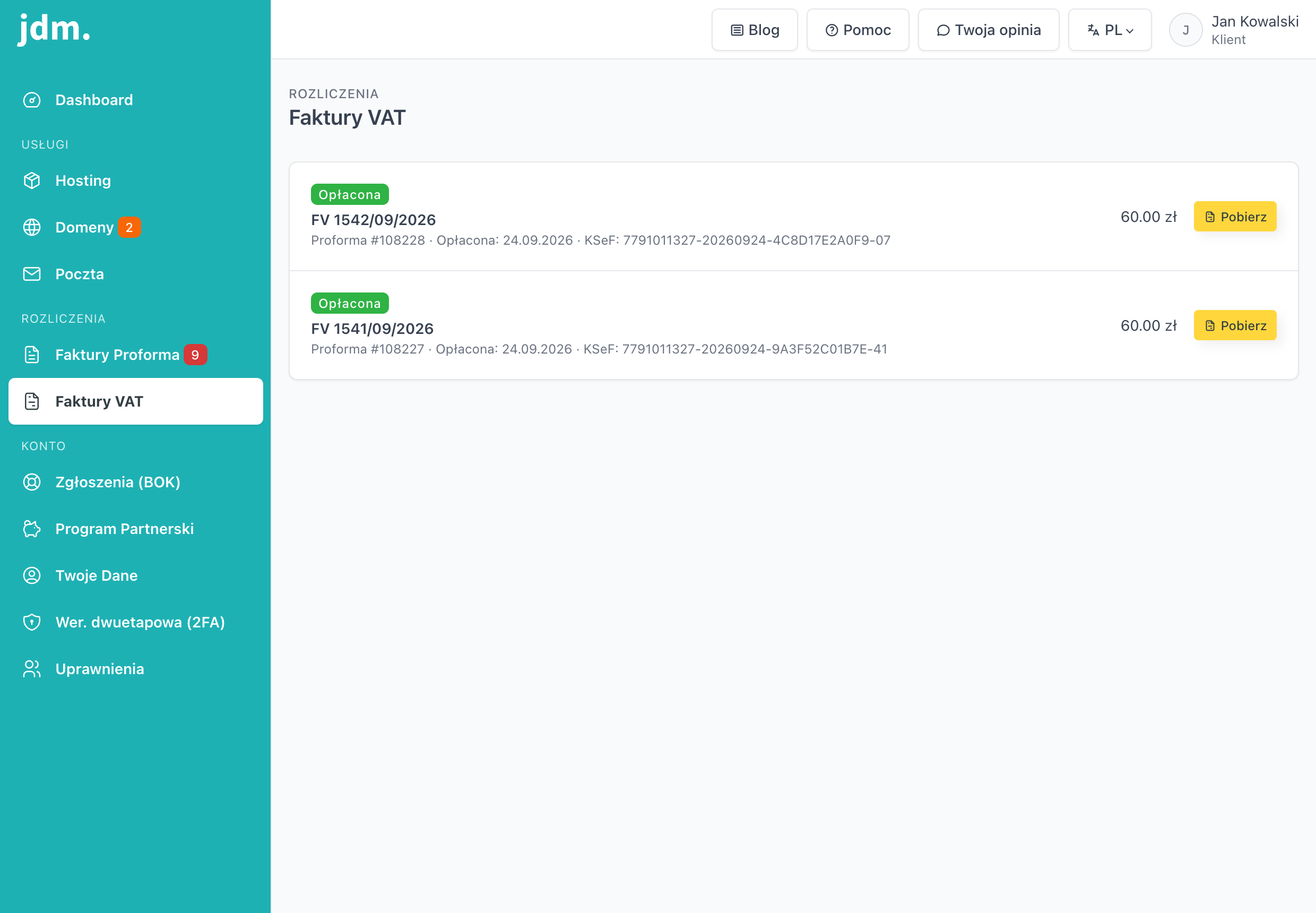The width and height of the screenshot is (1316, 913).
Task: Open Pomoc help
Action: pyautogui.click(x=858, y=30)
